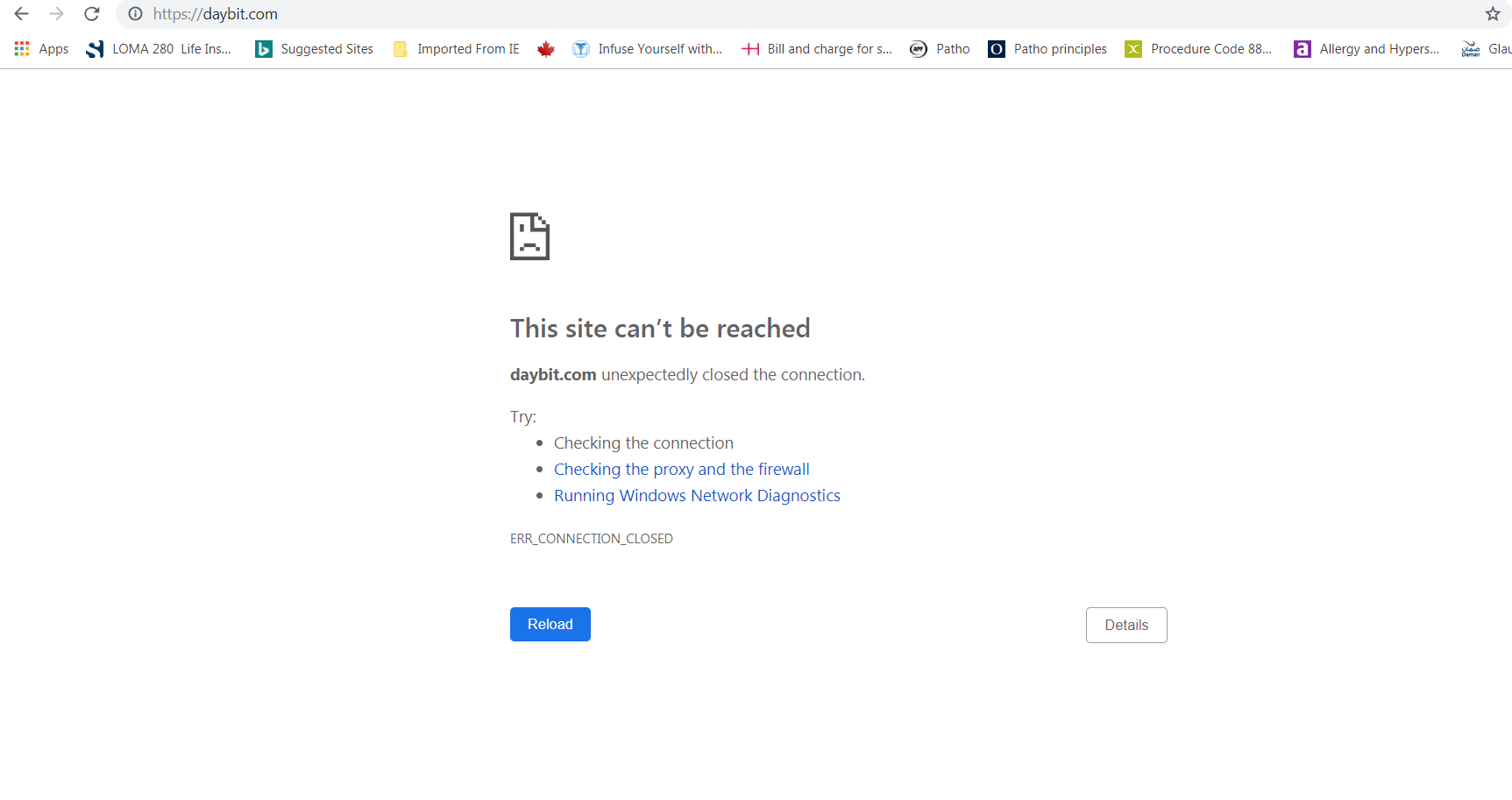
Task: Open the Infuse Yourself with bookmark
Action: coord(648,49)
